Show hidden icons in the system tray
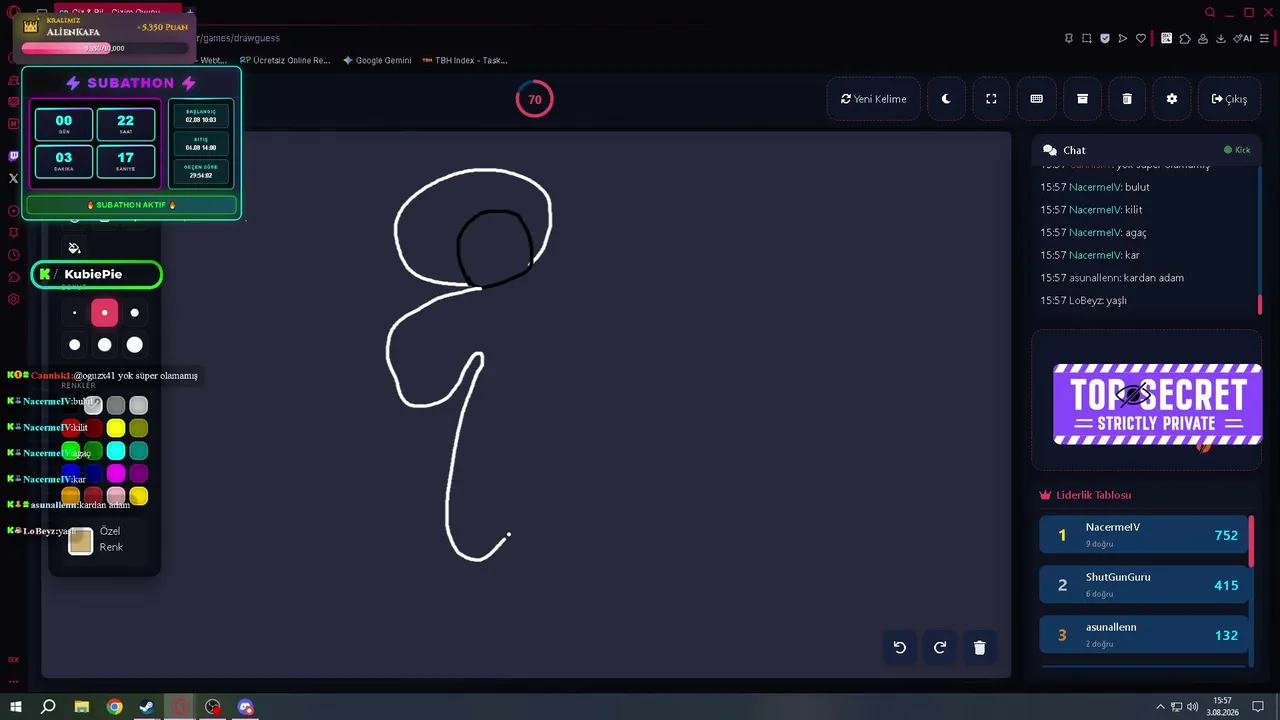 coord(1160,707)
